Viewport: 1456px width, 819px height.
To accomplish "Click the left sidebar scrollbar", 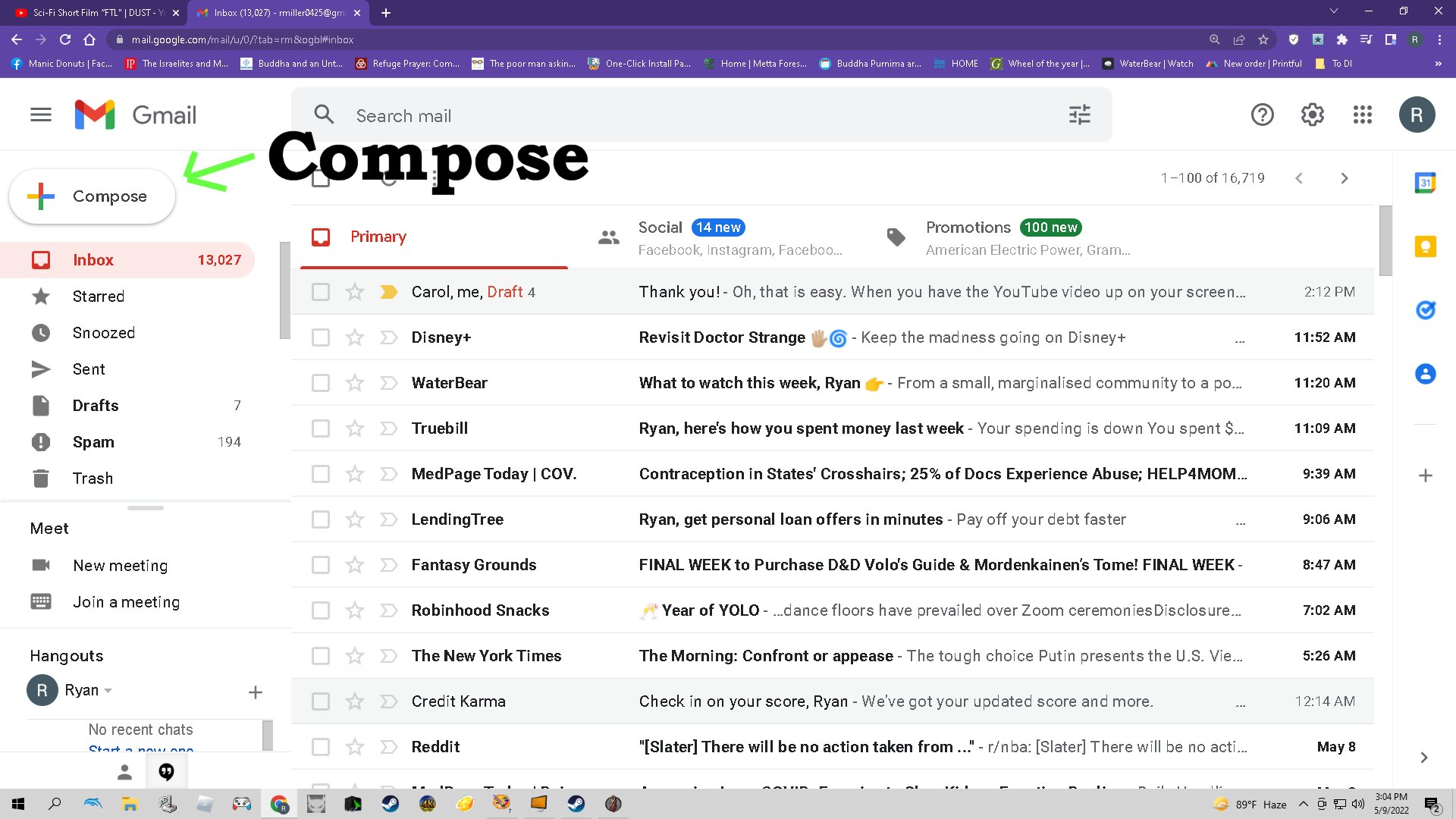I will coord(284,290).
